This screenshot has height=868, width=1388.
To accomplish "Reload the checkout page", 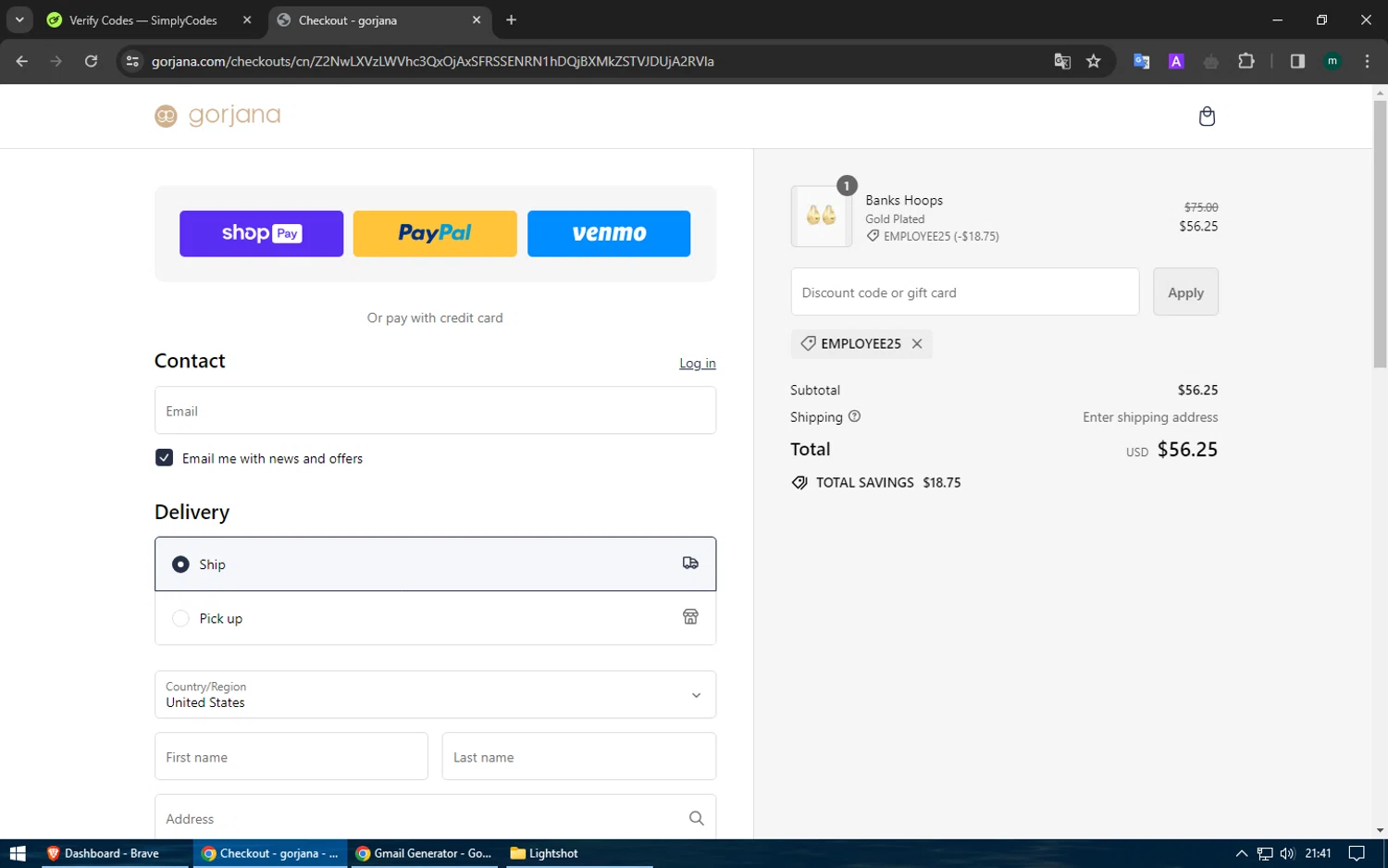I will tap(91, 61).
